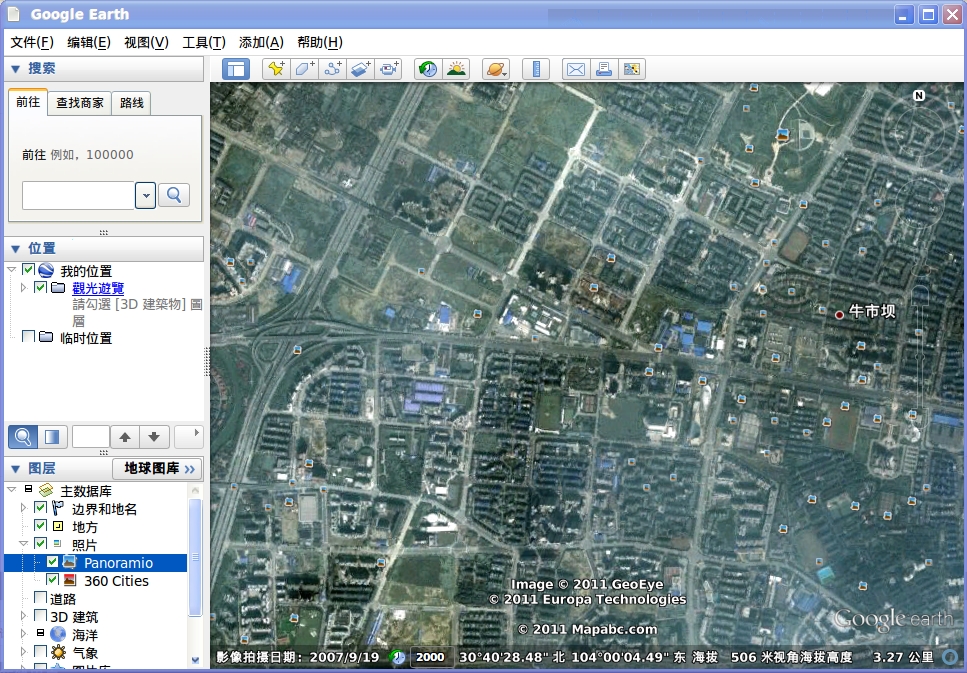The width and height of the screenshot is (967, 673).
Task: Add a polygon using the toolbar
Action: (305, 69)
